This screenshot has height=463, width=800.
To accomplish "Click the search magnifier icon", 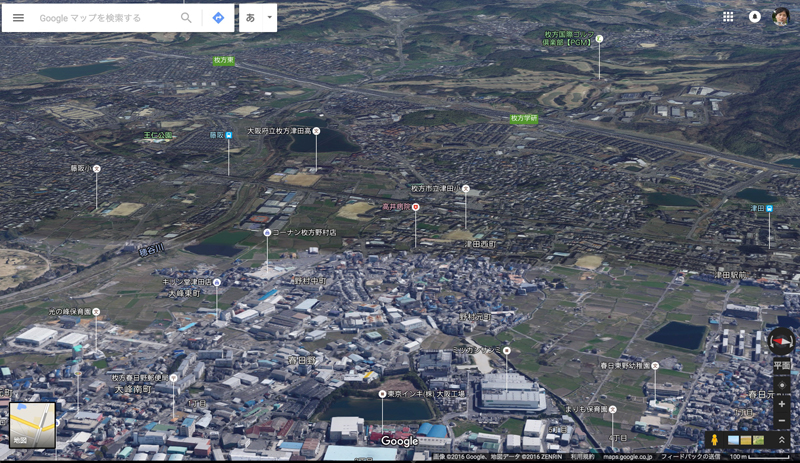I will pos(186,18).
